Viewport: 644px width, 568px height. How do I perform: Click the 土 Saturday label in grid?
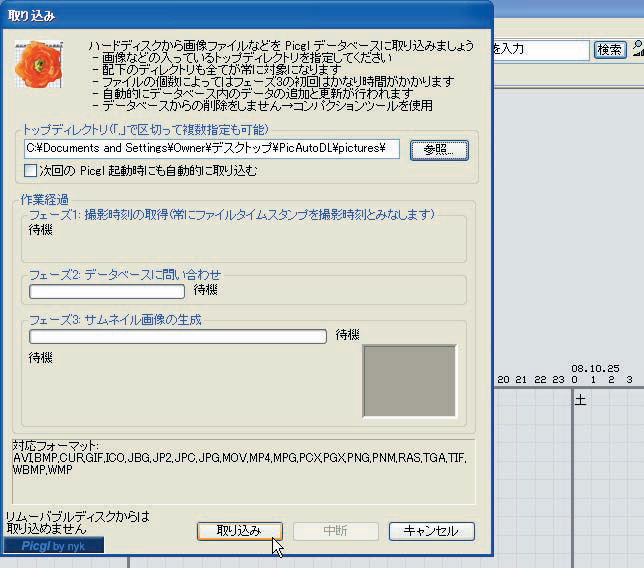(580, 400)
